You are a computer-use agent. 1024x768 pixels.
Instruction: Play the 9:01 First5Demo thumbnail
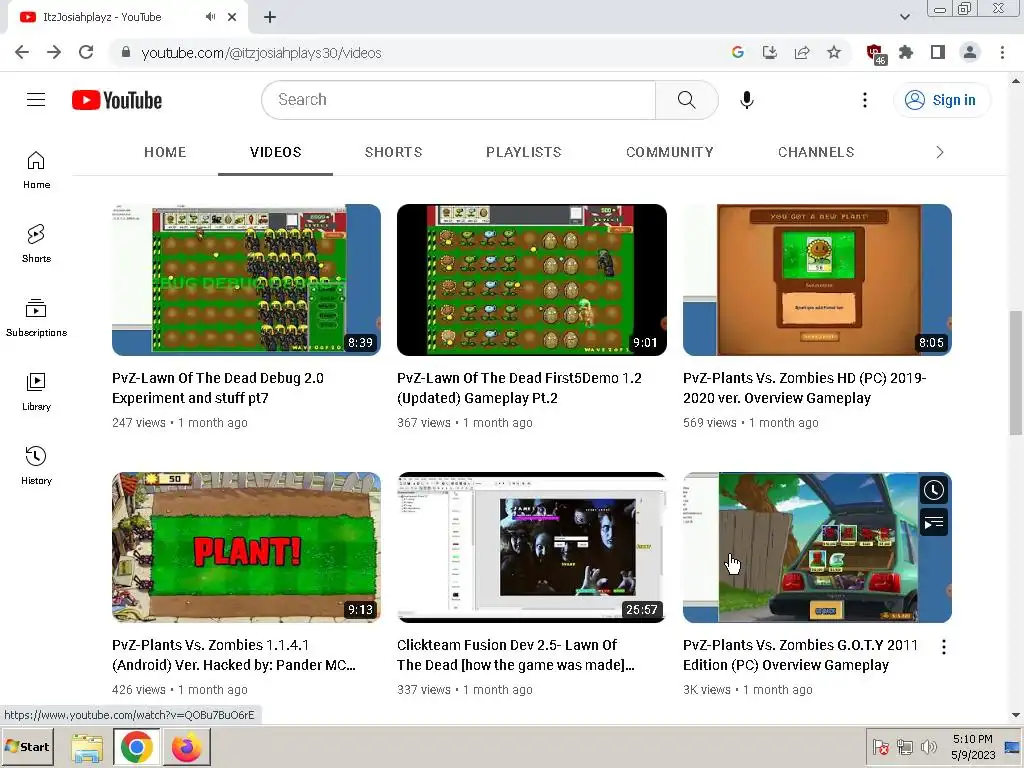click(x=532, y=280)
